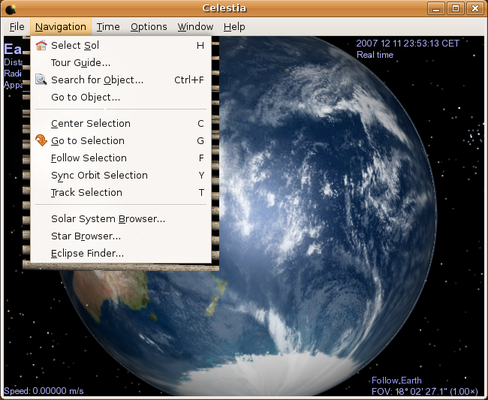Click the magnifier icon beside Search for Object

41,80
